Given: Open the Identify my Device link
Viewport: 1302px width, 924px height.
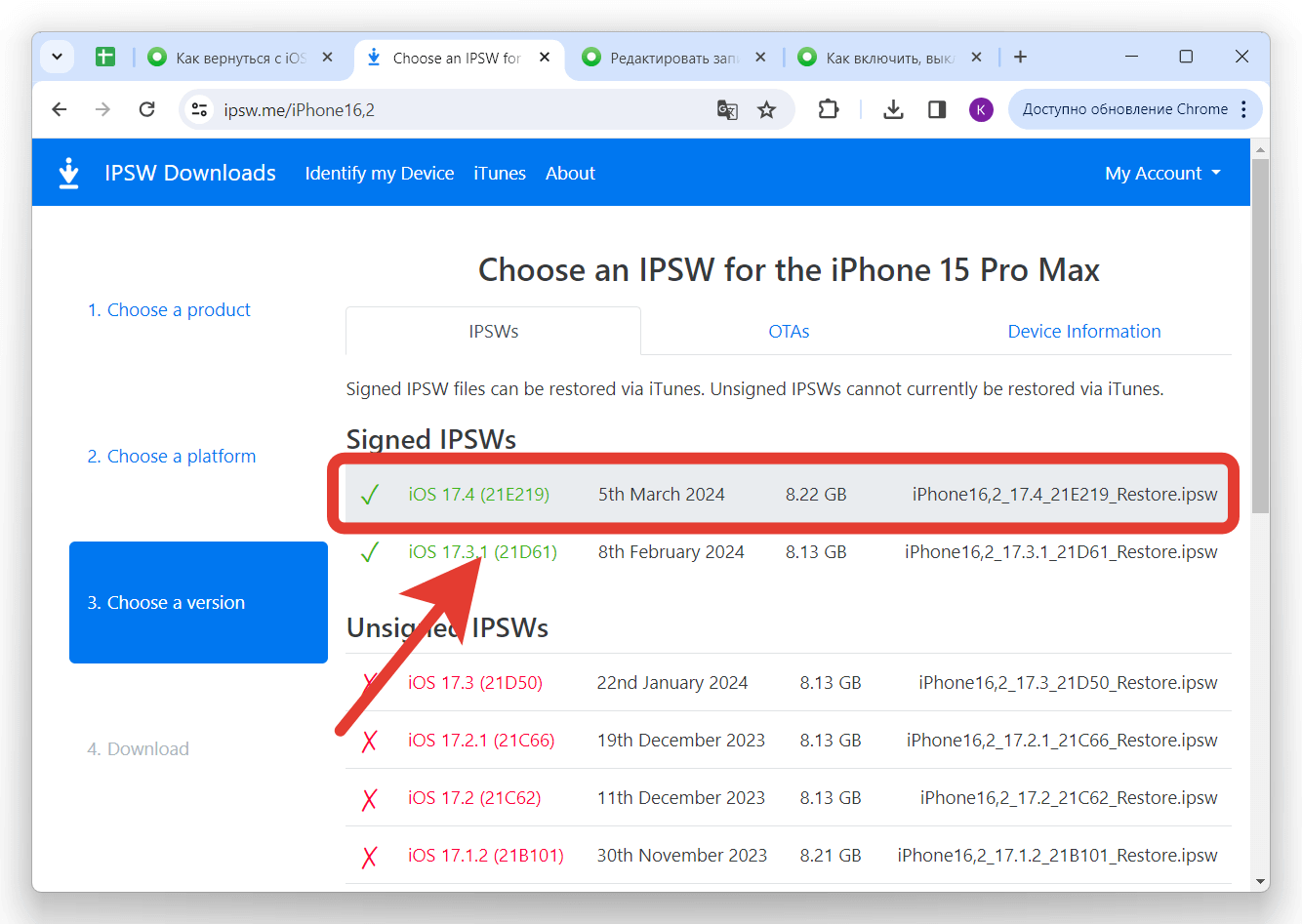Looking at the screenshot, I should click(379, 173).
